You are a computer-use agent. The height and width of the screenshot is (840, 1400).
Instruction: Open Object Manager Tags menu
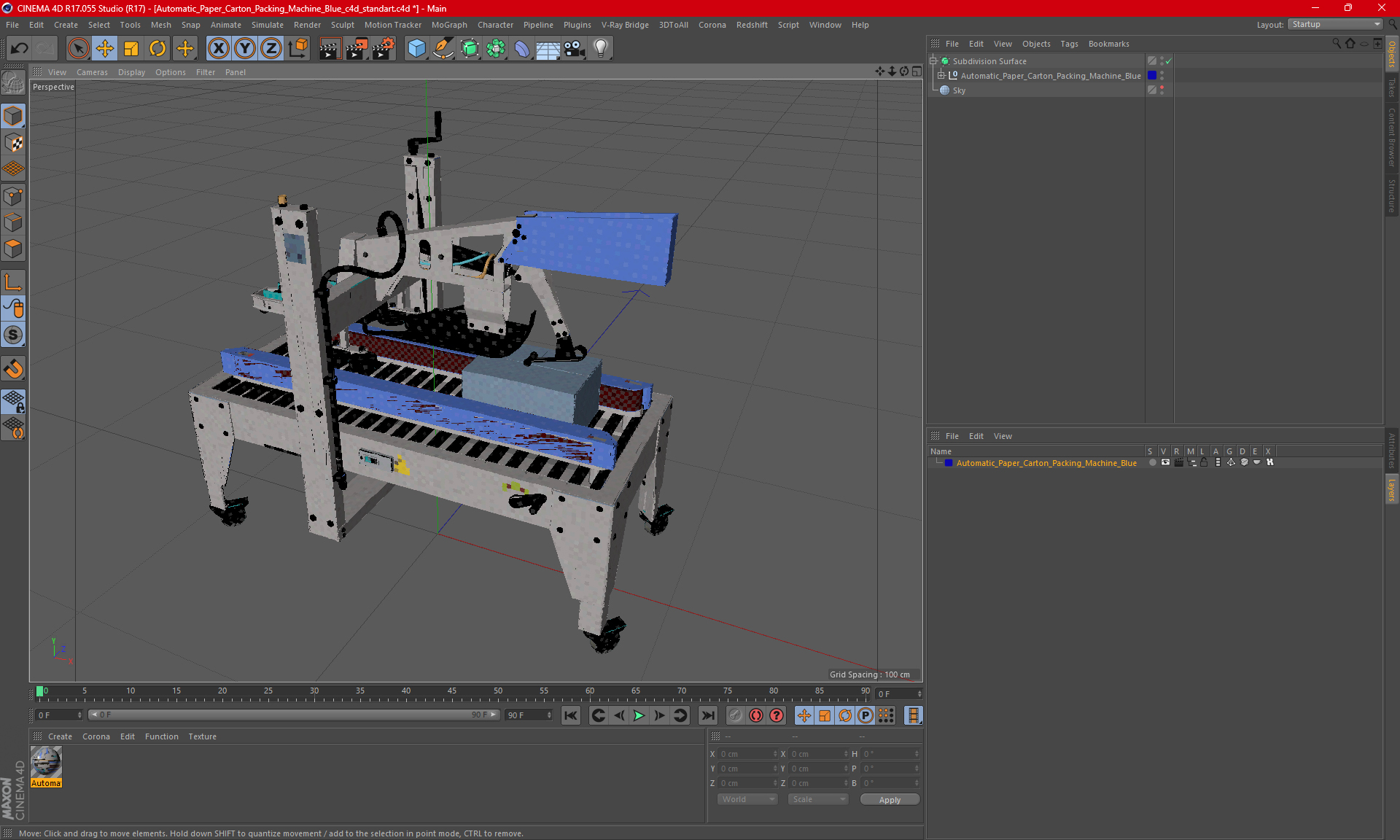pos(1069,44)
